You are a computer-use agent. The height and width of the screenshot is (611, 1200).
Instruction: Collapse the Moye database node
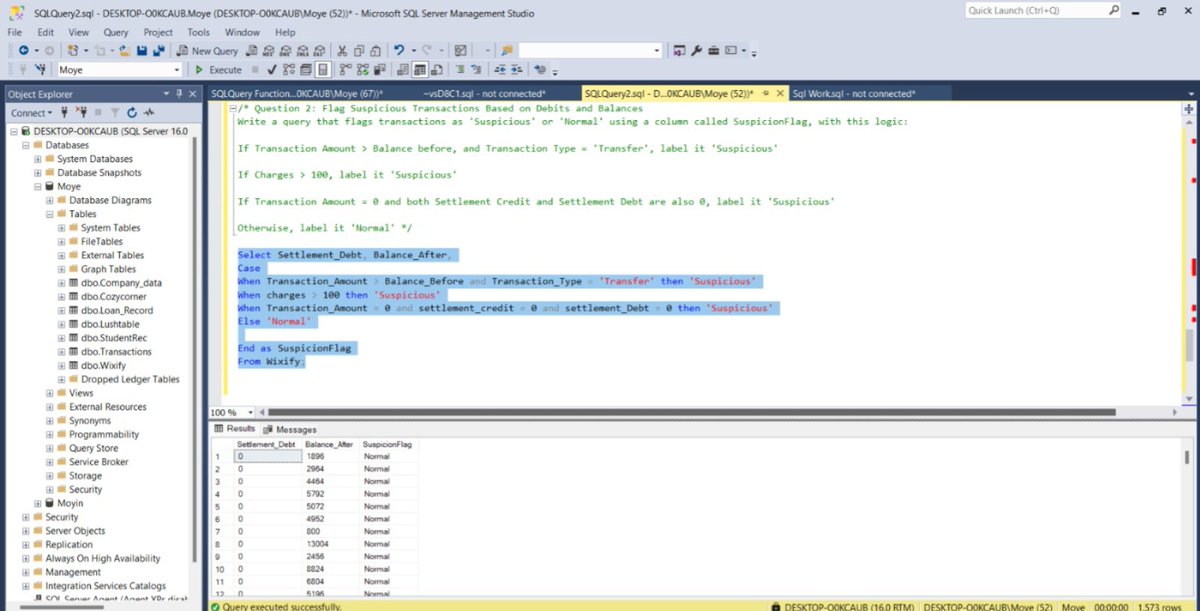pyautogui.click(x=37, y=186)
